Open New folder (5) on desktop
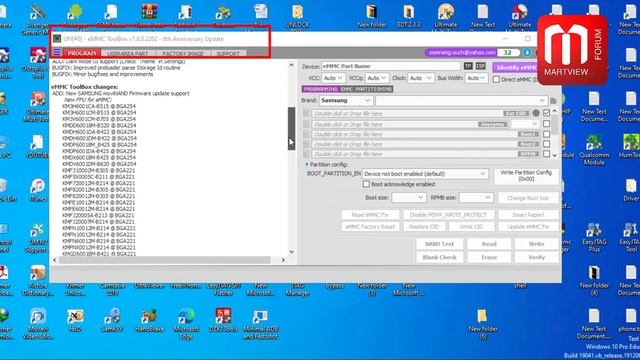 pos(483,324)
